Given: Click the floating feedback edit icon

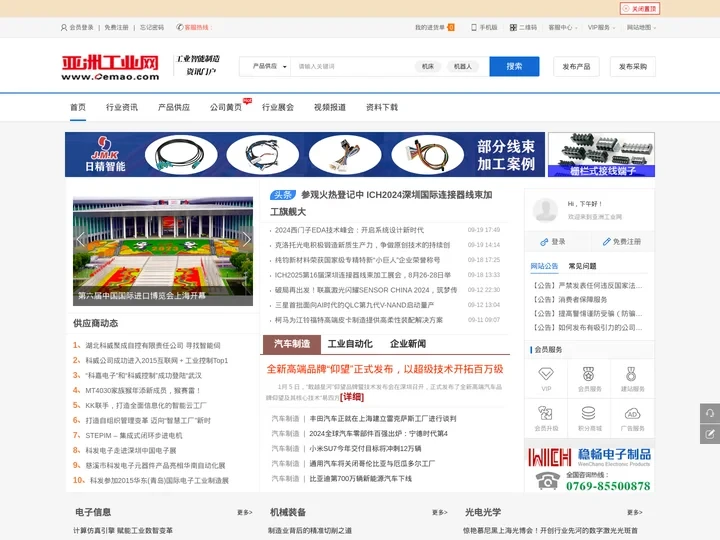Looking at the screenshot, I should (x=710, y=434).
